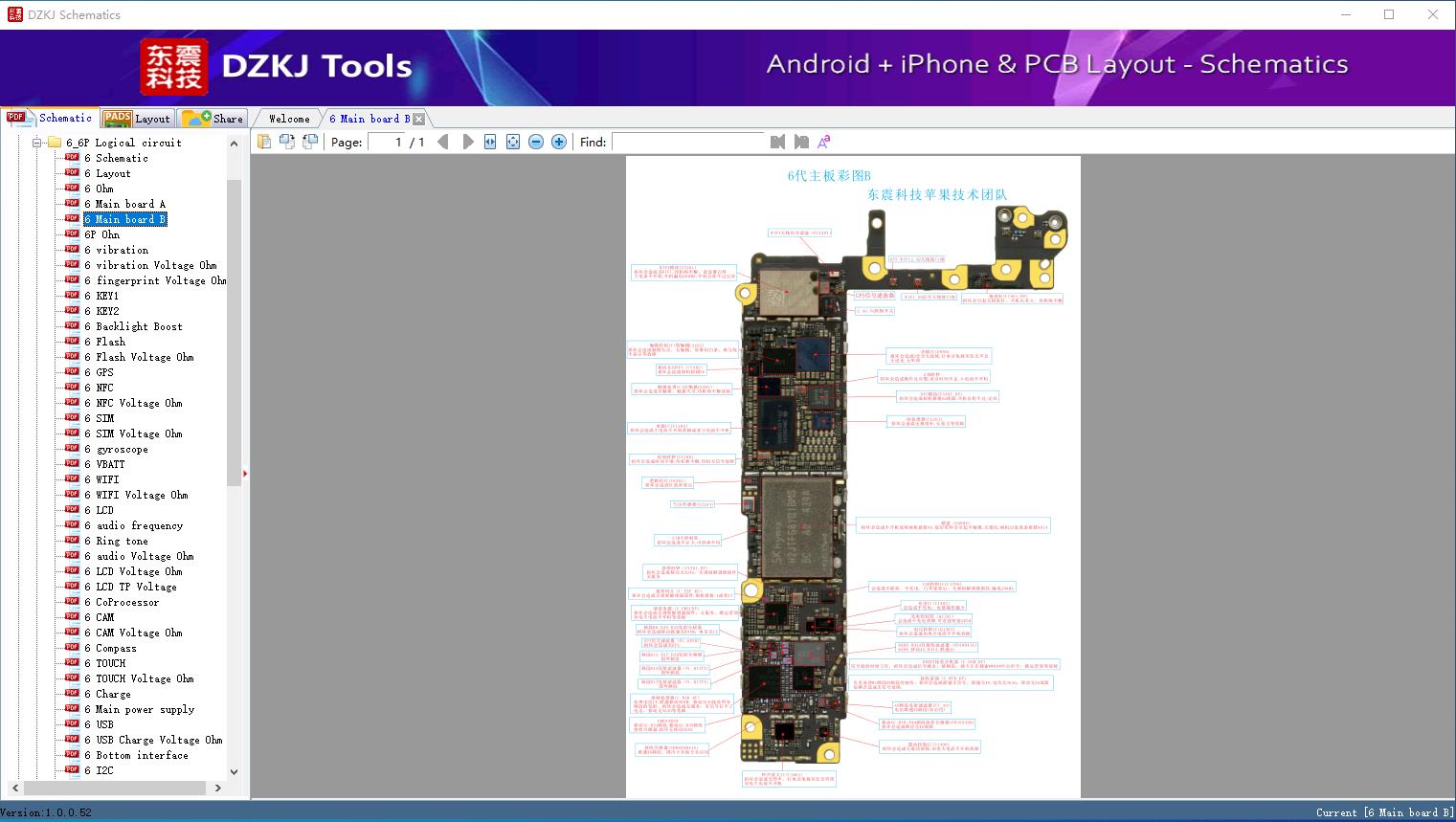This screenshot has width=1456, height=822.
Task: Open 6 Main power supply document
Action: click(139, 709)
